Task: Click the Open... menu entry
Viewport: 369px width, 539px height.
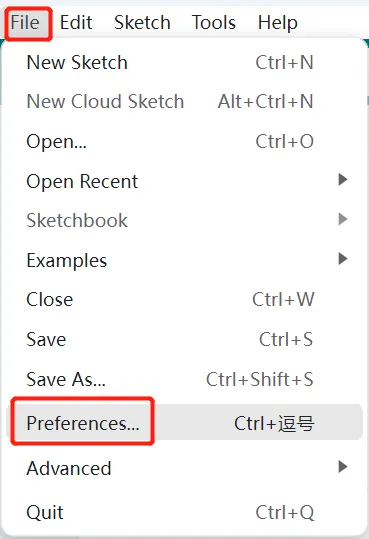Action: [x=184, y=141]
